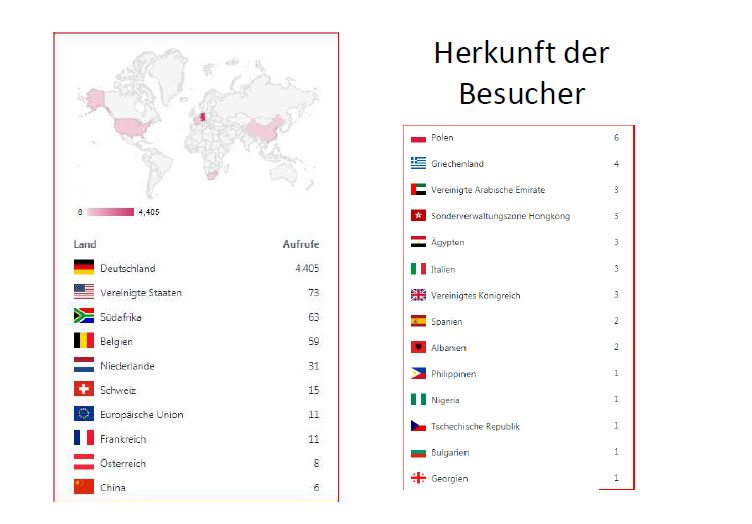Click the European Union flag icon

(84, 413)
